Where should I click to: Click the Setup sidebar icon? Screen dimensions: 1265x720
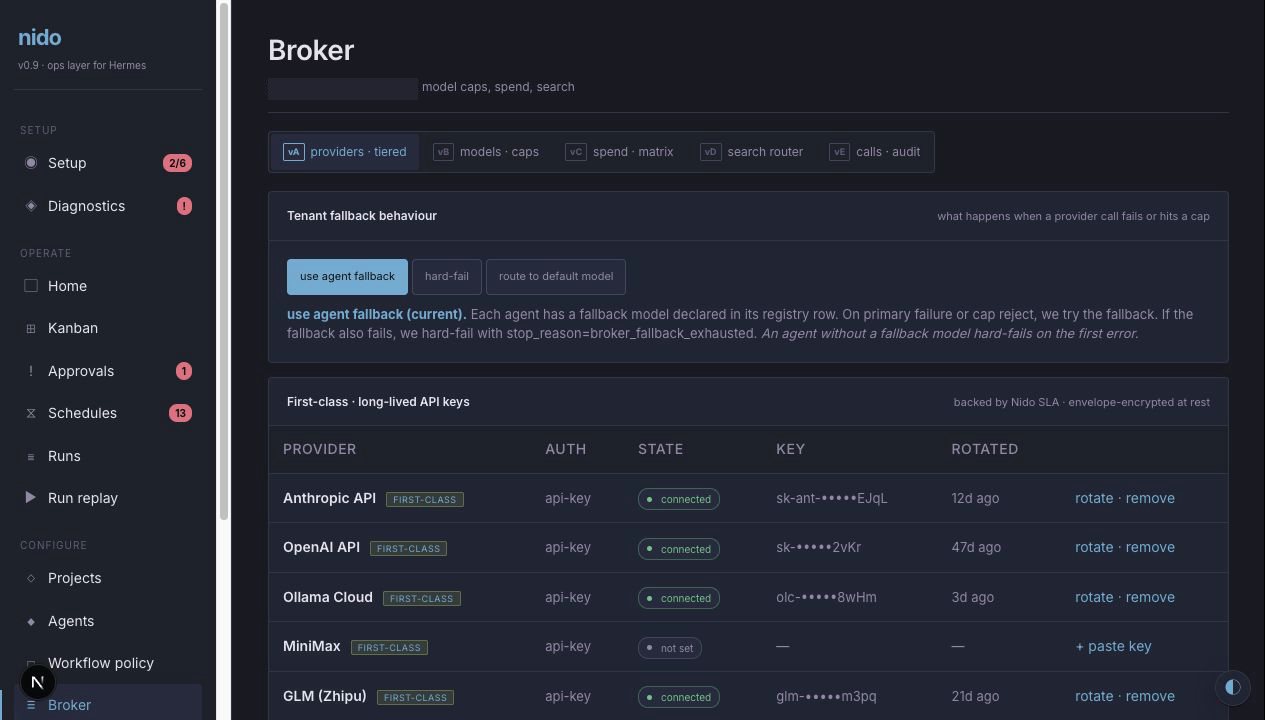click(31, 163)
